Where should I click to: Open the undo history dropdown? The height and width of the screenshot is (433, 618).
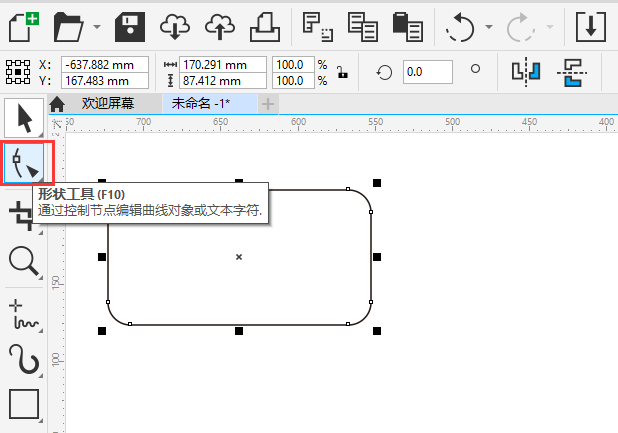(x=489, y=27)
